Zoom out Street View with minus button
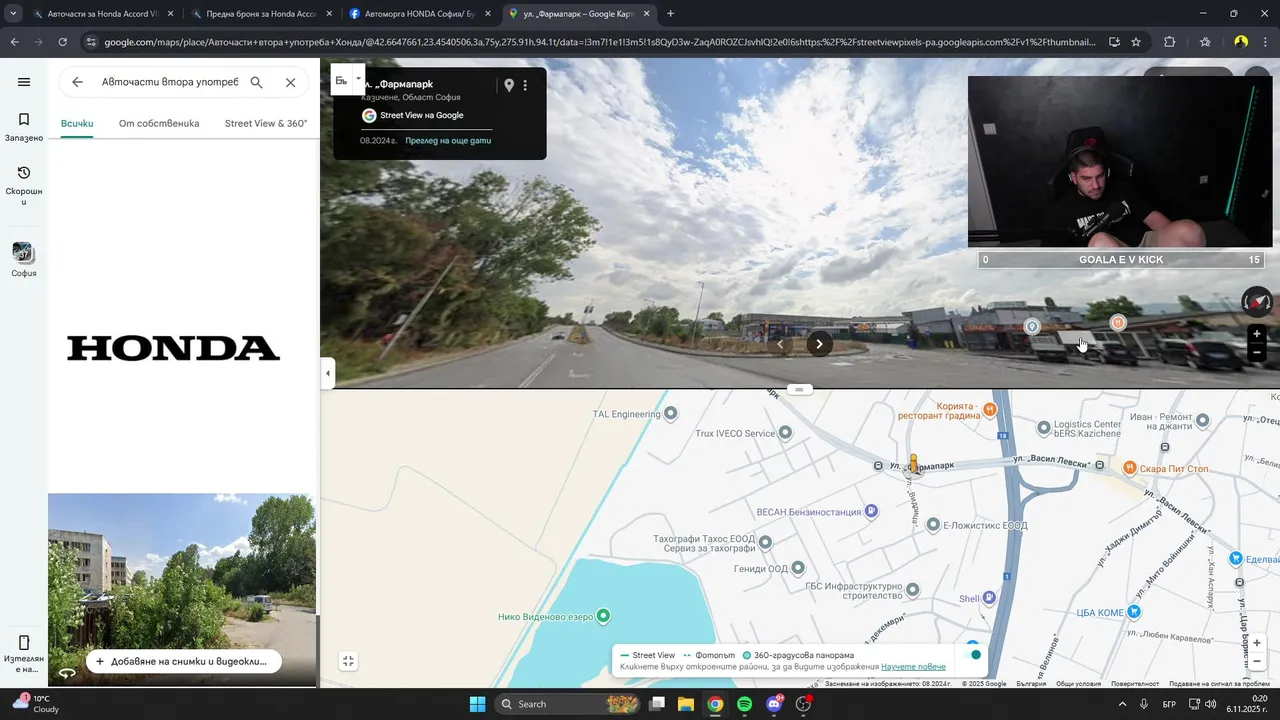 click(x=1257, y=352)
